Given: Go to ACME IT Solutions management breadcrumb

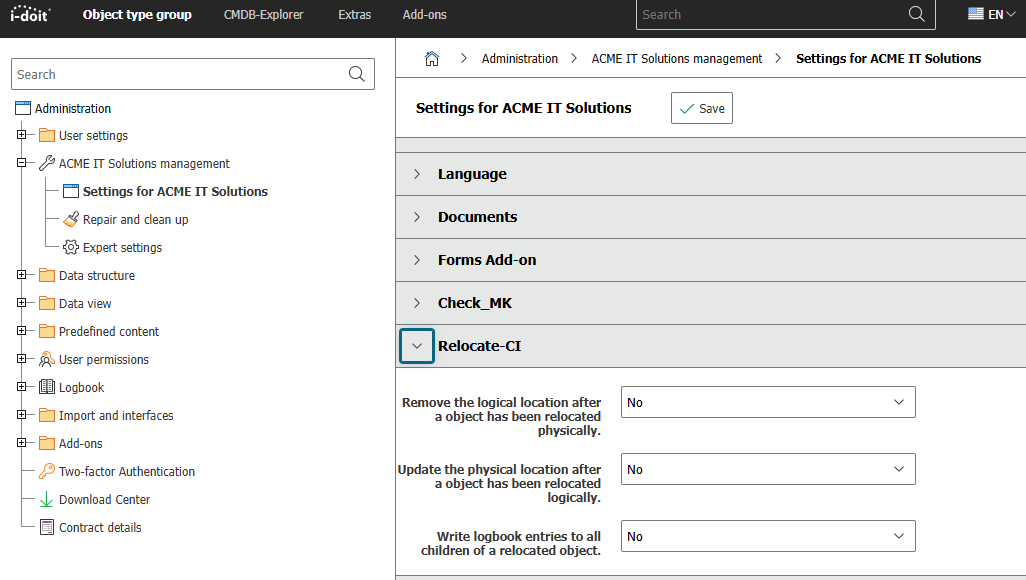Looking at the screenshot, I should tap(677, 59).
